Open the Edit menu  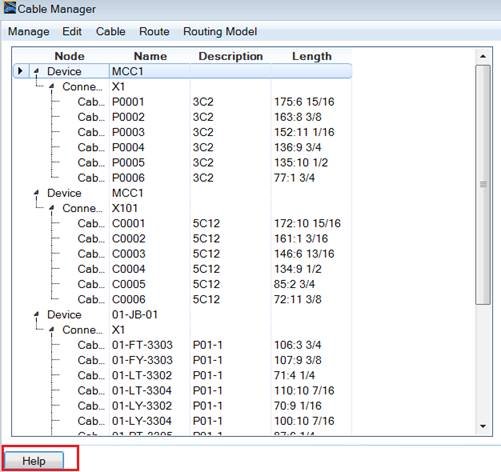[72, 32]
